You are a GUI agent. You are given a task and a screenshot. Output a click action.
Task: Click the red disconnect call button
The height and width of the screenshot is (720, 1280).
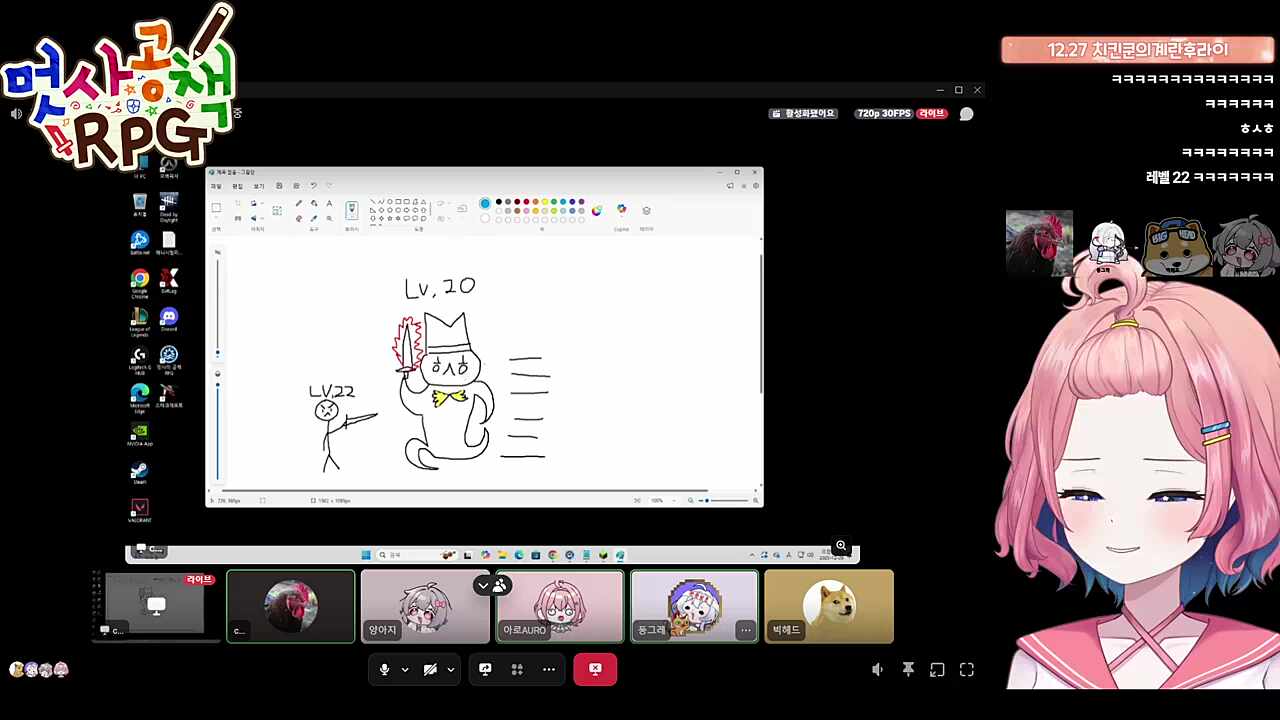click(x=595, y=669)
